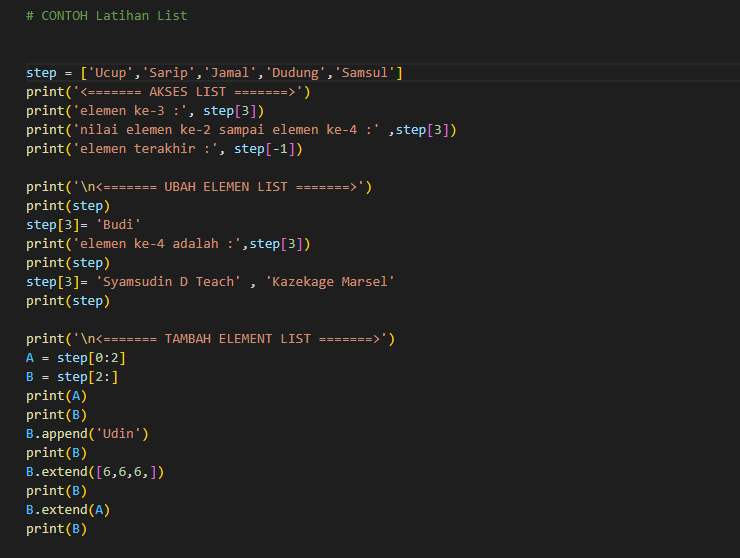Click the UBAH ELEMEN LIST print line

tap(199, 187)
